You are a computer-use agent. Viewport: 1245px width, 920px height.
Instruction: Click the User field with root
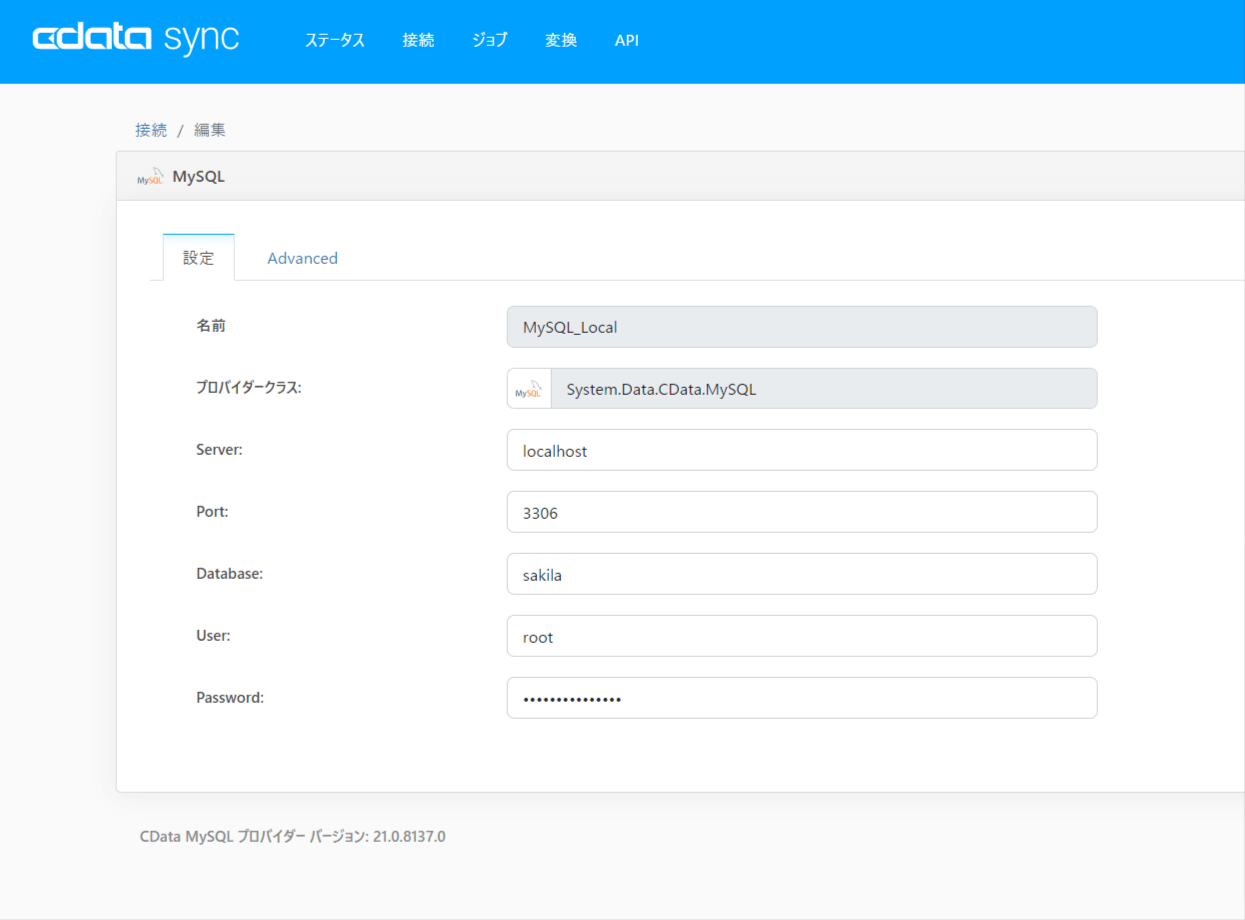[801, 637]
